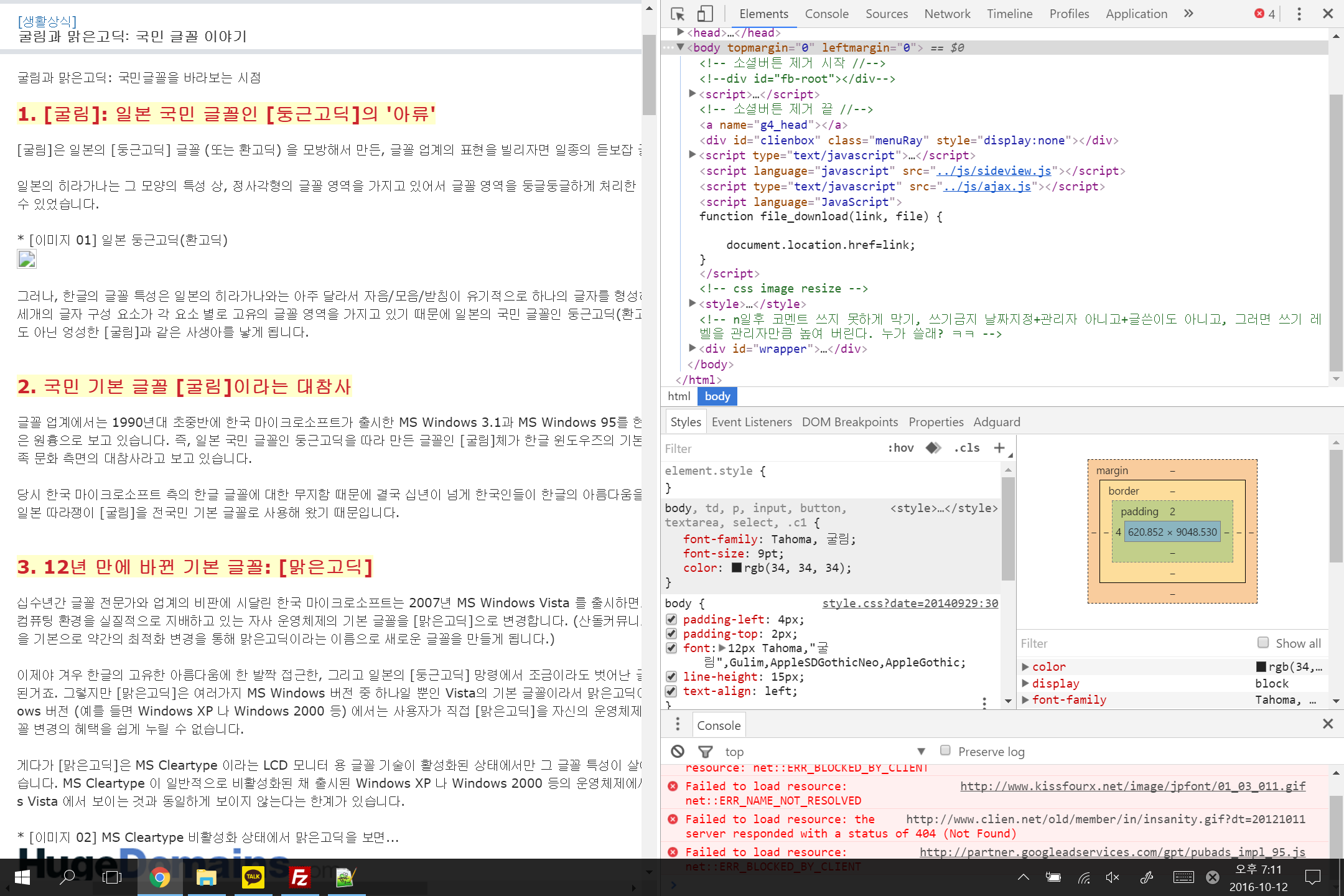Viewport: 1344px width, 896px height.
Task: Open the Action Center notification icon
Action: point(1313,877)
